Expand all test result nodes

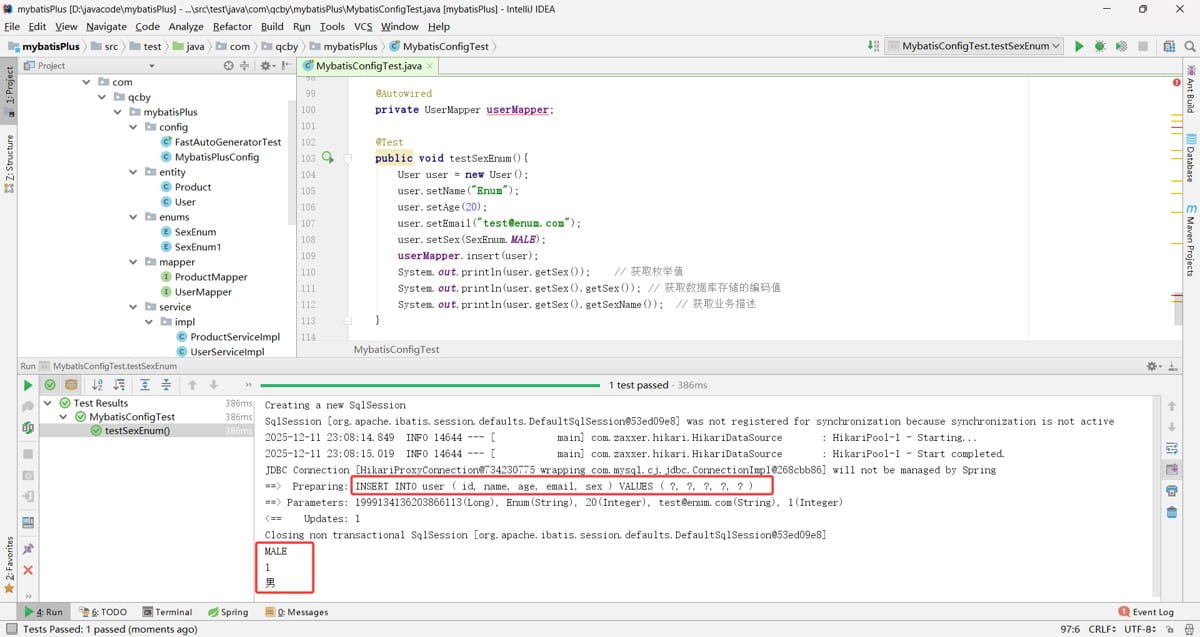click(x=145, y=385)
